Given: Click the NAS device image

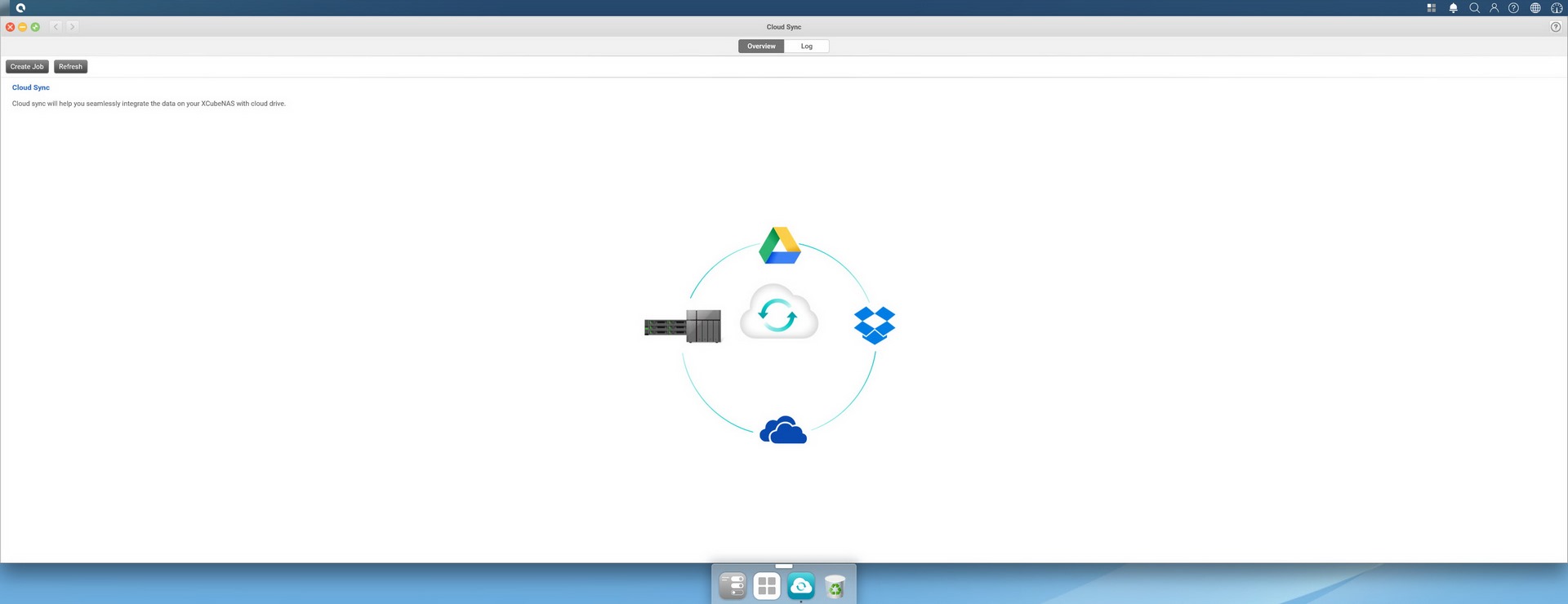Looking at the screenshot, I should pyautogui.click(x=683, y=326).
